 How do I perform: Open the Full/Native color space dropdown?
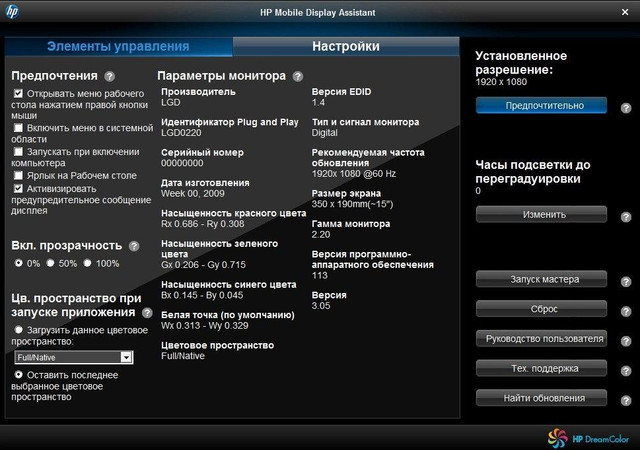coord(74,357)
